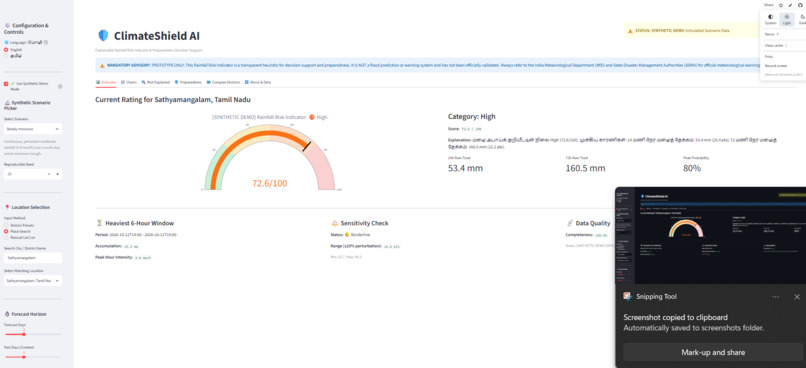Image resolution: width=806 pixels, height=368 pixels.
Task: Click the Search City / District Name field
Action: click(32, 257)
